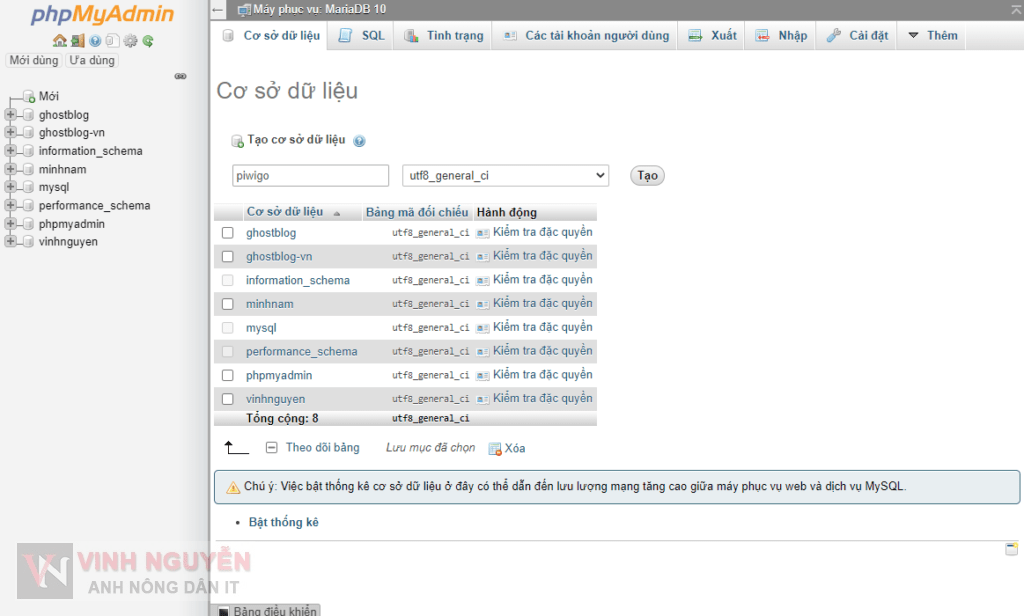Open the utf8_general_ci collation dropdown
The width and height of the screenshot is (1024, 616).
[505, 176]
